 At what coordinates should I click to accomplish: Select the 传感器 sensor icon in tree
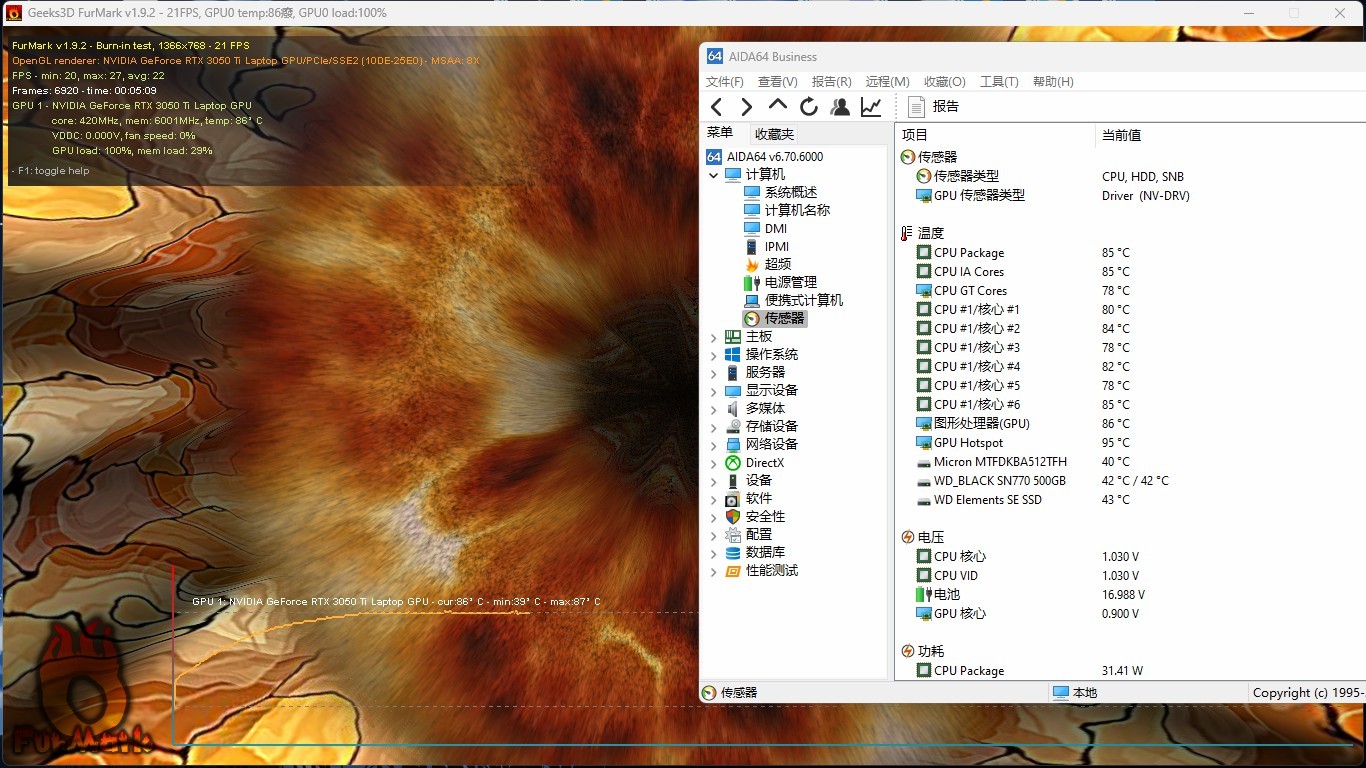pos(752,318)
